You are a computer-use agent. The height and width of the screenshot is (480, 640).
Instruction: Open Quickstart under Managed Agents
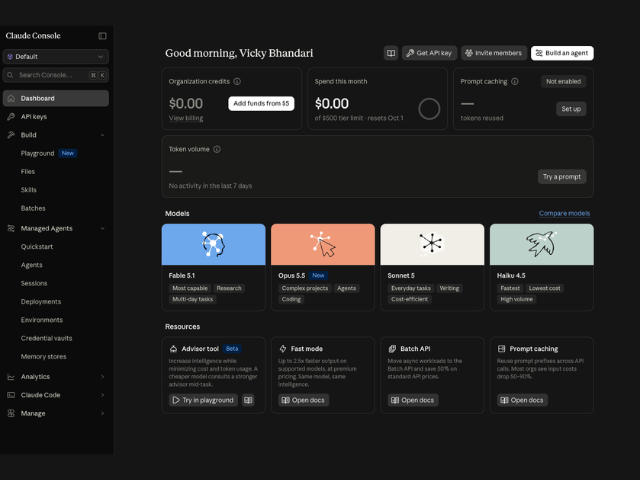pos(37,247)
